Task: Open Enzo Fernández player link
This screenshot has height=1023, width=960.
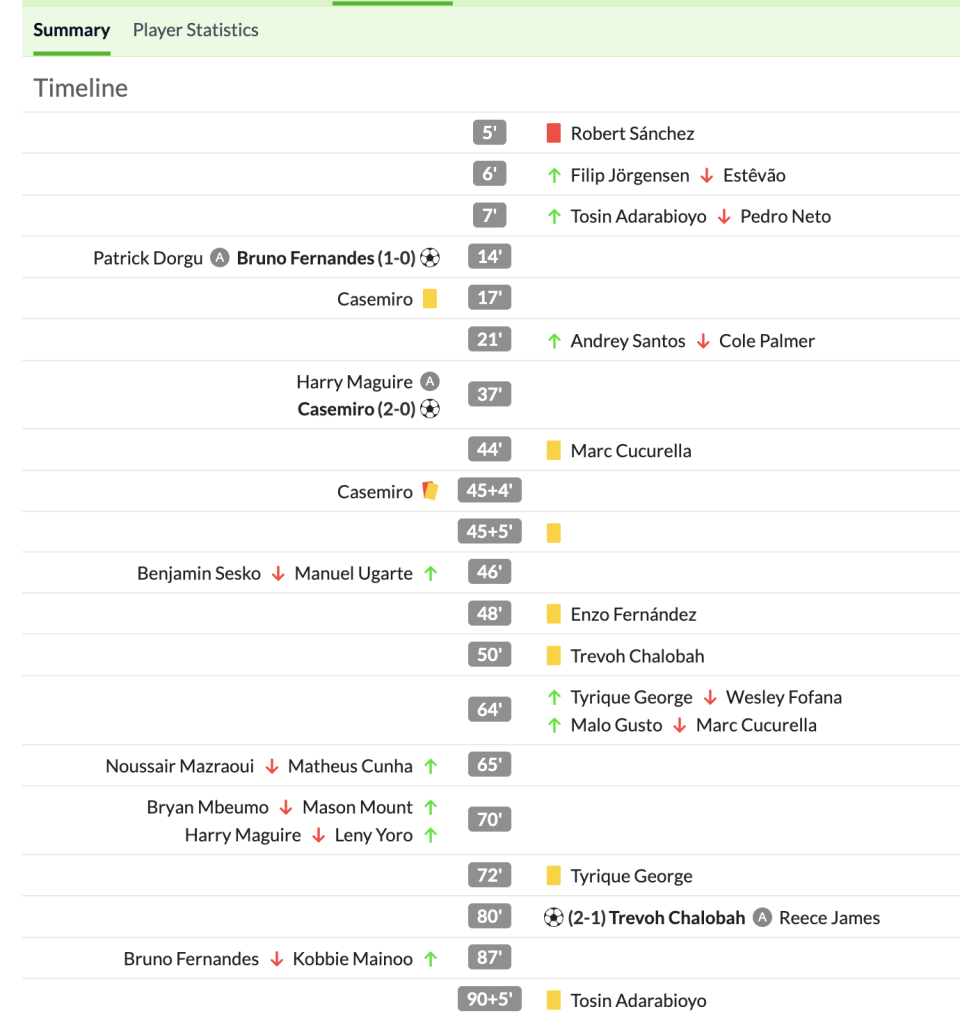Action: (633, 614)
